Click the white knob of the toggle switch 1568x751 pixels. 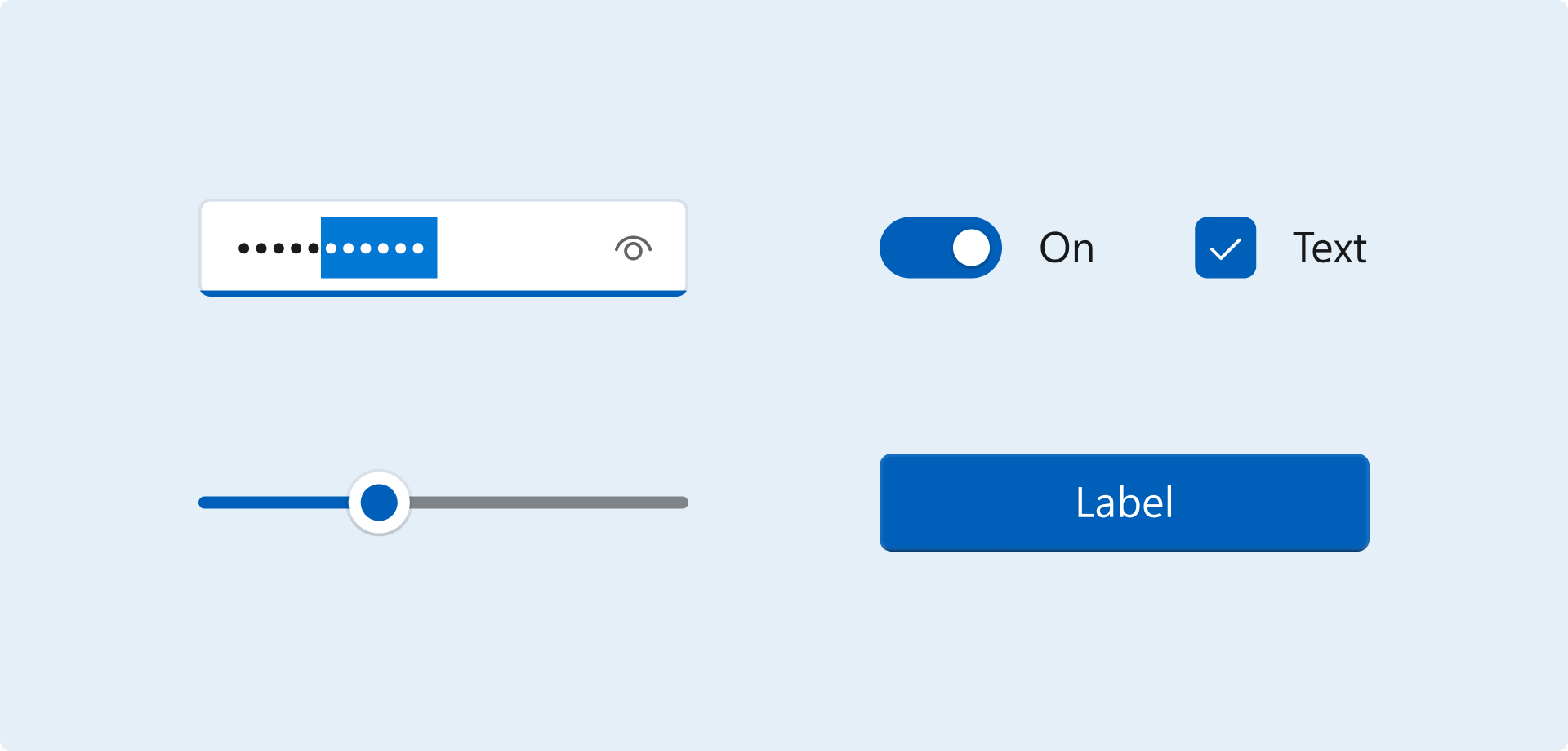coord(971,248)
